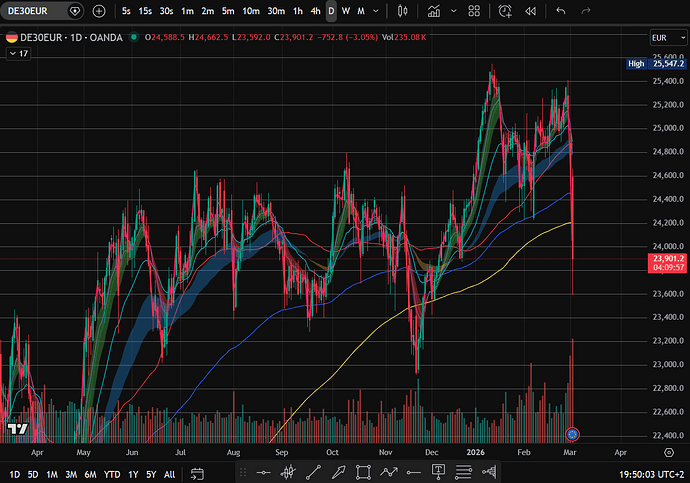
Task: Click the DE30EUR · 1D · OANDA legend title
Action: (71, 38)
